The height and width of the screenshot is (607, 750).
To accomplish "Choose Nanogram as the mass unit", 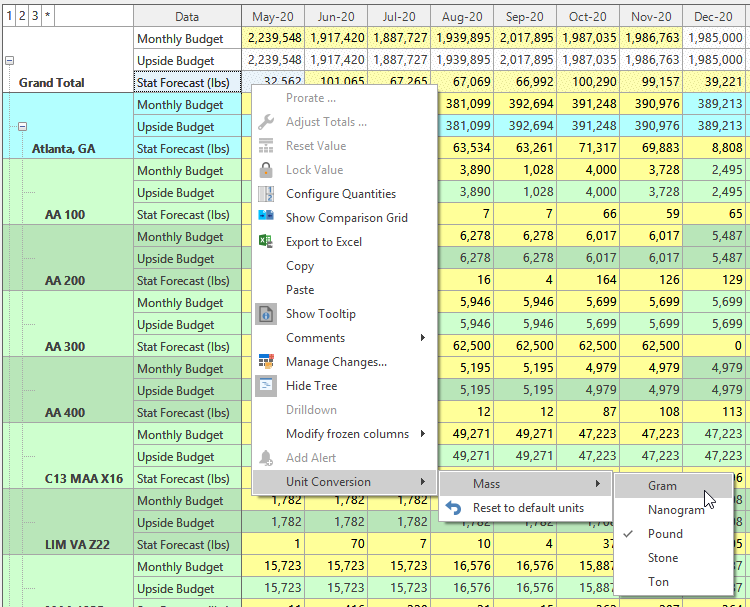I will pos(673,510).
